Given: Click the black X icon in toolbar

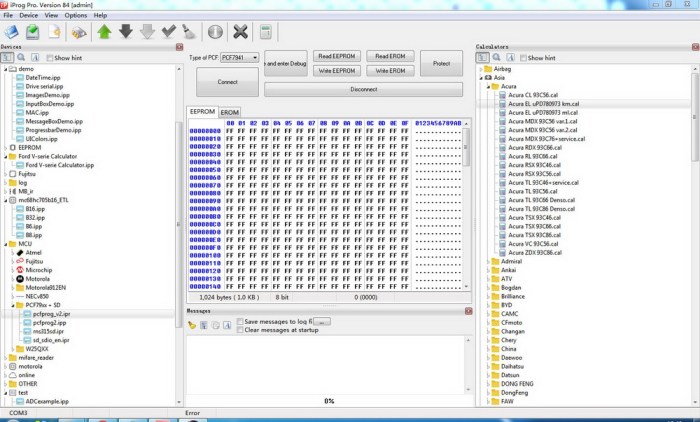Looking at the screenshot, I should pyautogui.click(x=240, y=32).
